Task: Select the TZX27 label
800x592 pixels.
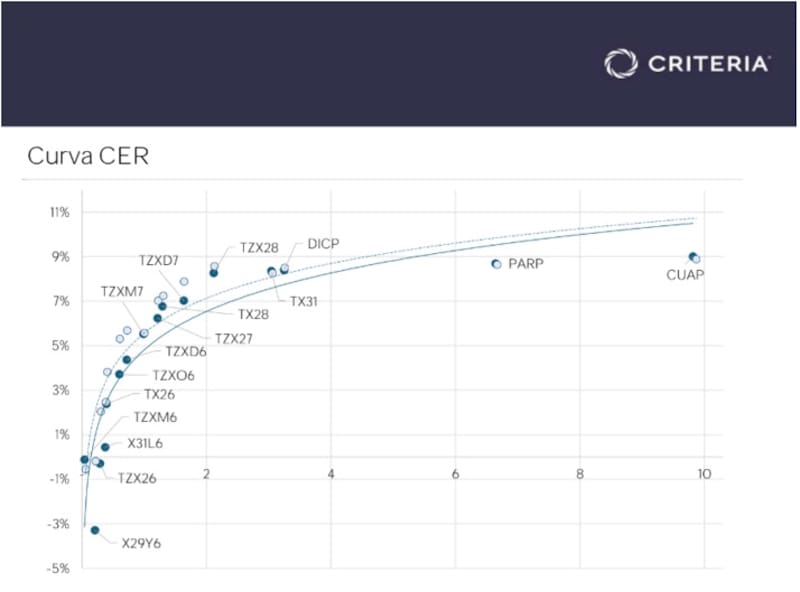Action: [233, 339]
